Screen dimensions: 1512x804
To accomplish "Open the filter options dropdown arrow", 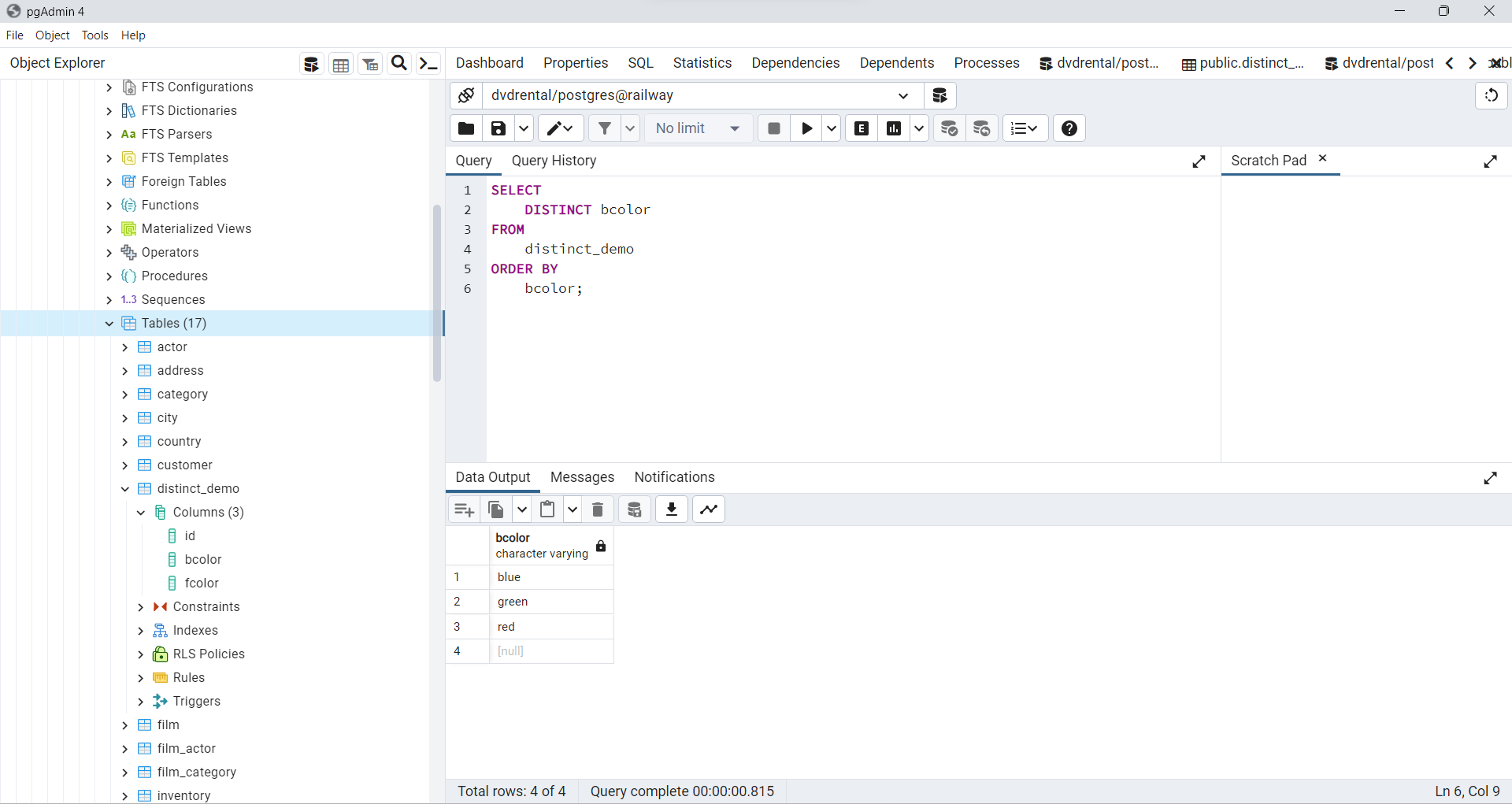I will (630, 128).
